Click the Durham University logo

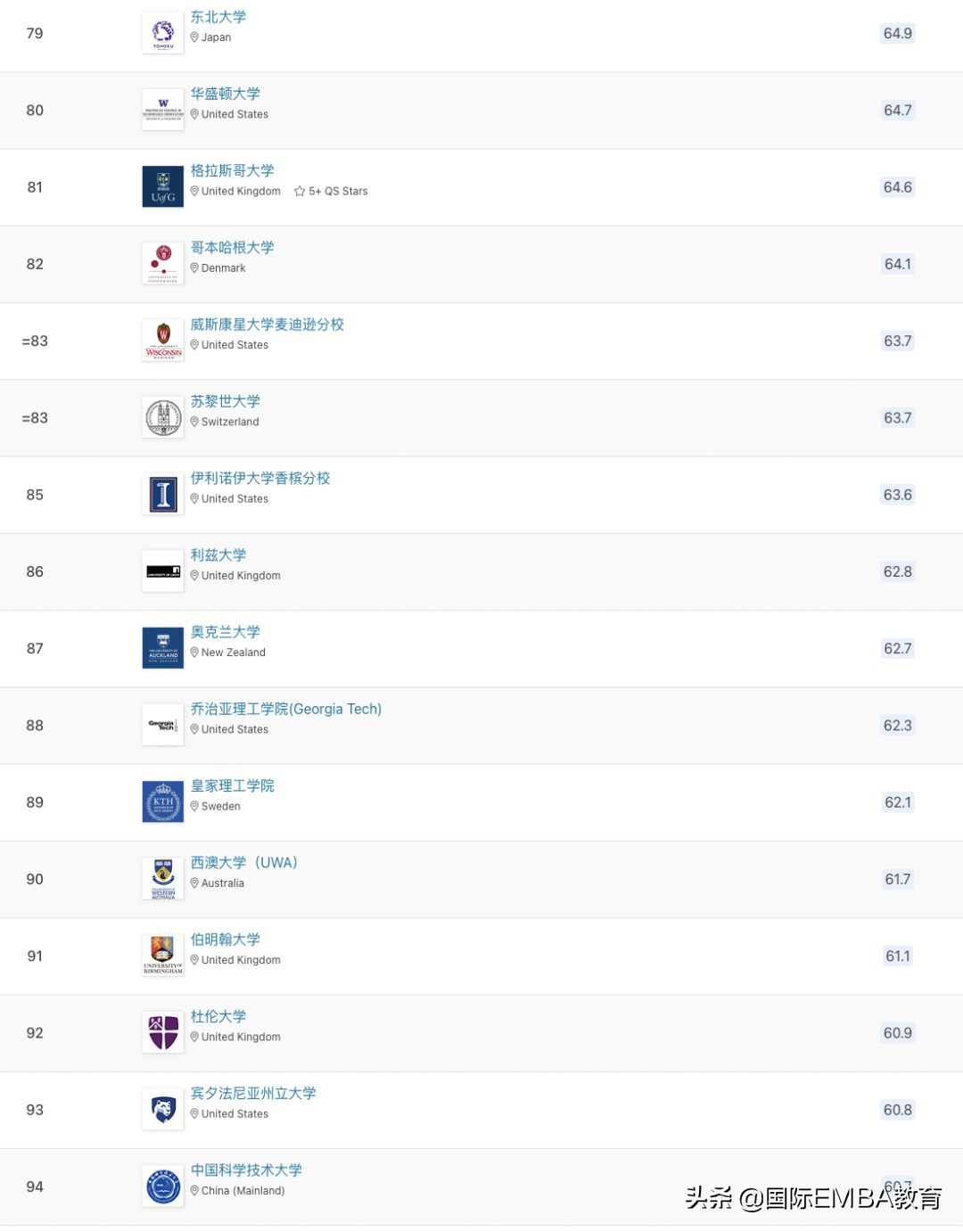[163, 1032]
